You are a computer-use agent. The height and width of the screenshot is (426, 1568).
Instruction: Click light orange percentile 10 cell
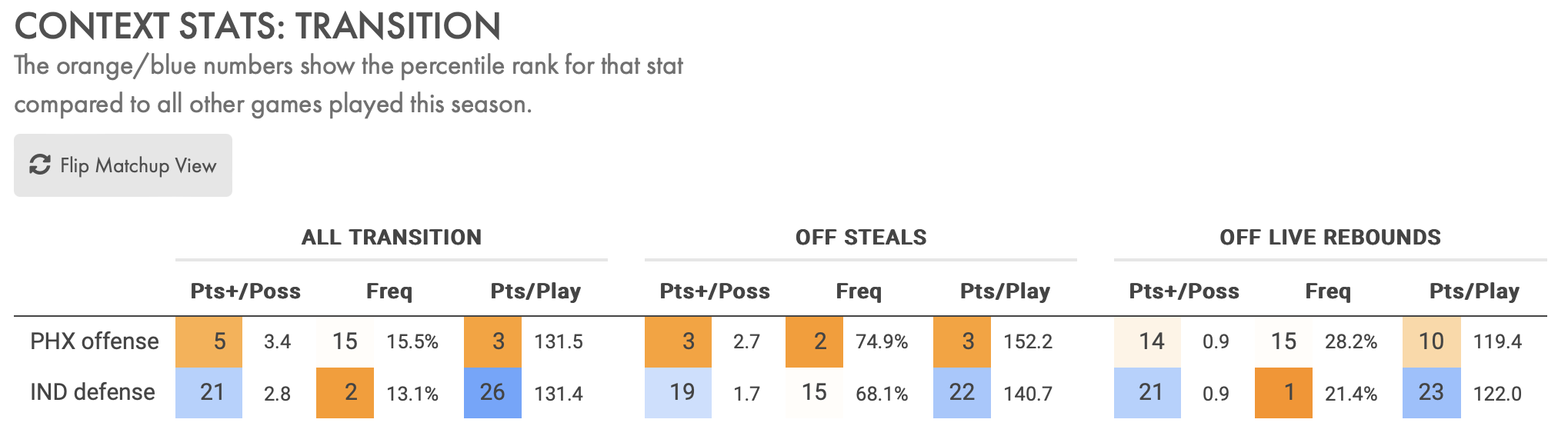[x=1431, y=341]
